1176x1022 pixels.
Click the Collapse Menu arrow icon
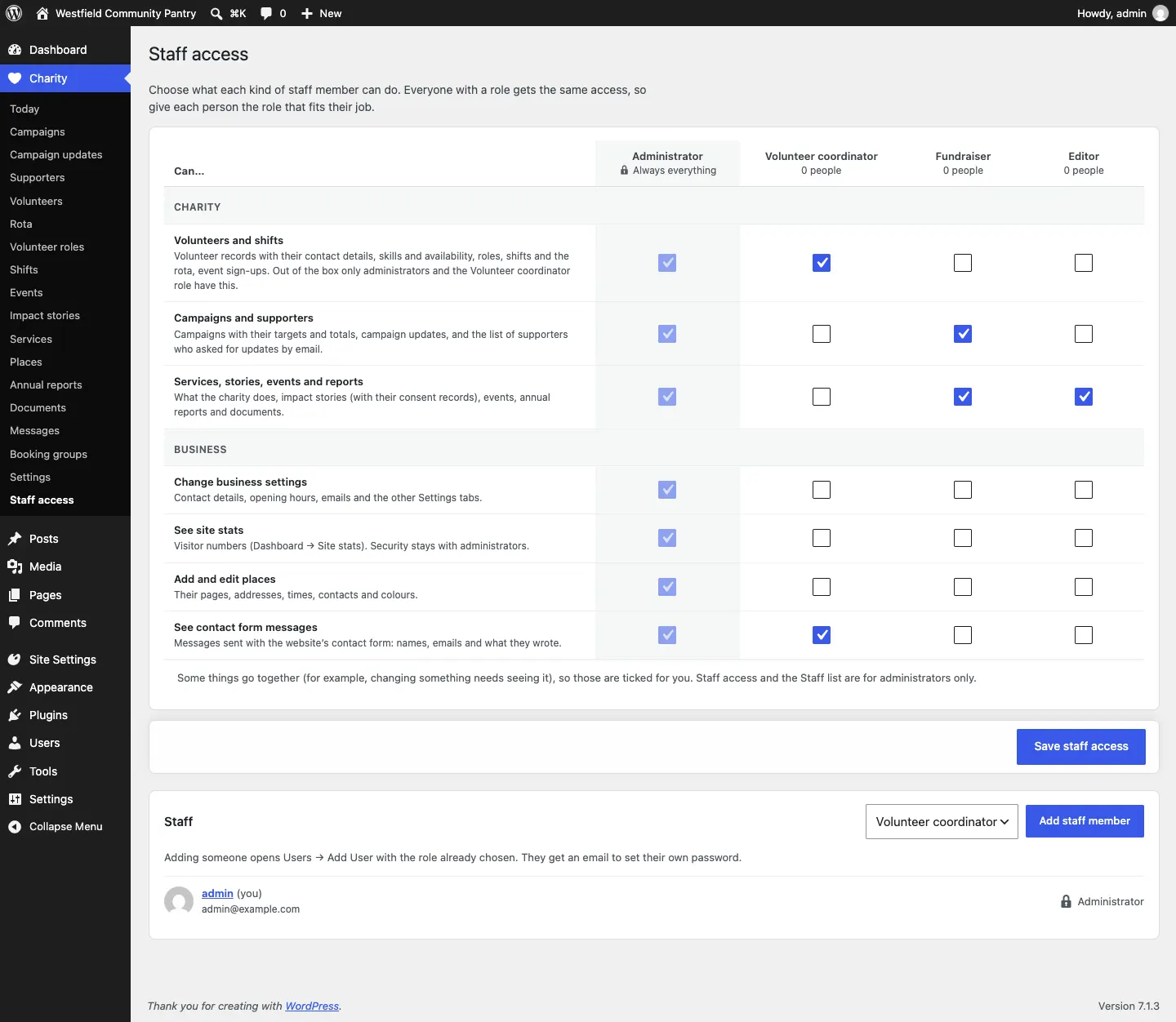(15, 827)
